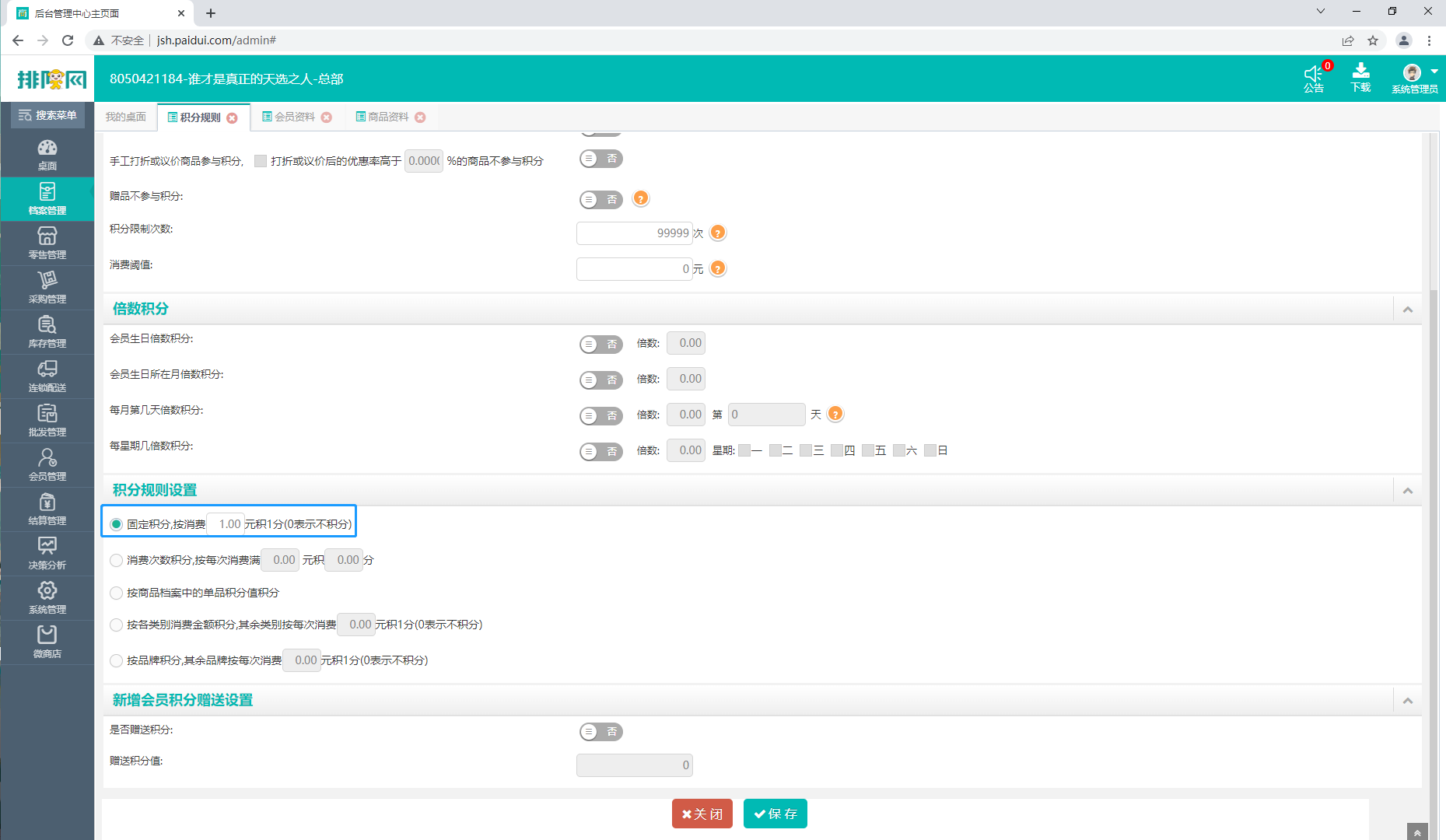Open 批发管理 in the sidebar
Viewport: 1446px width, 840px height.
point(47,421)
